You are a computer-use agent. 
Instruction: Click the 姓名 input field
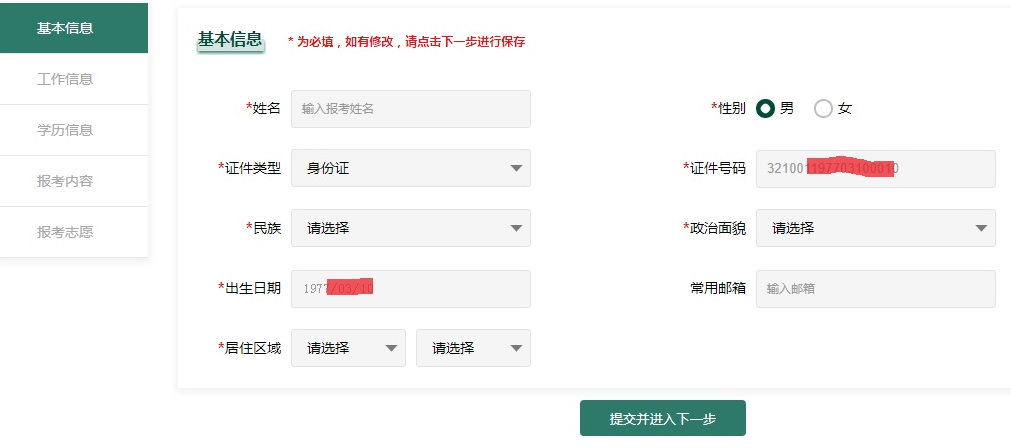point(410,108)
